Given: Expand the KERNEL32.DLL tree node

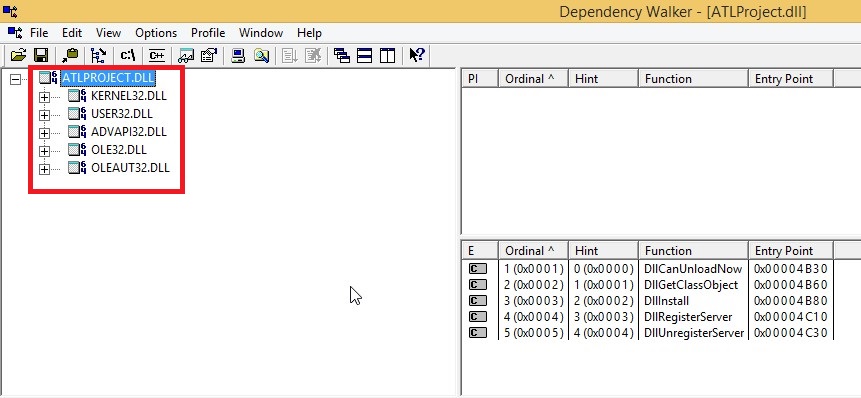Looking at the screenshot, I should 44,97.
